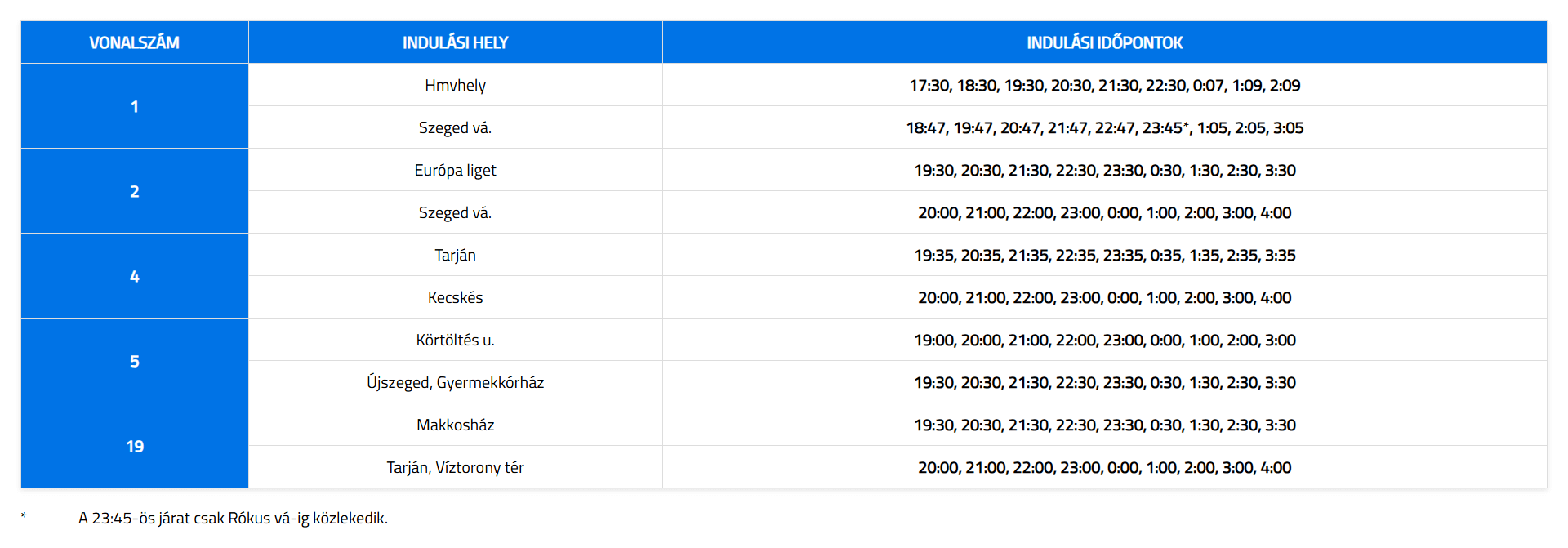Screen dimensions: 1568x548
Task: Select the times row starting with 19:00
Action: point(1104,340)
